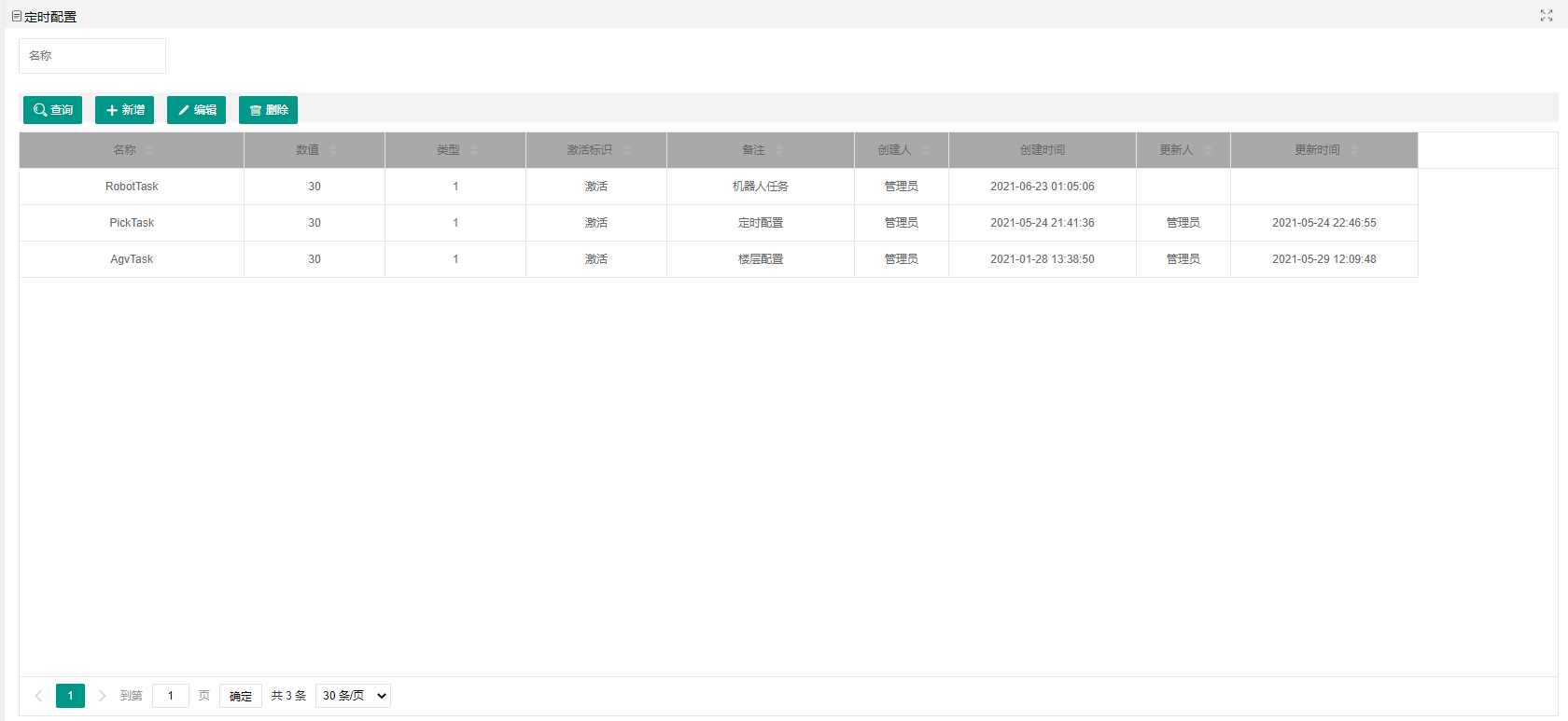The width and height of the screenshot is (1568, 721).
Task: Sort by 激活标识 column sort arrows
Action: [626, 150]
